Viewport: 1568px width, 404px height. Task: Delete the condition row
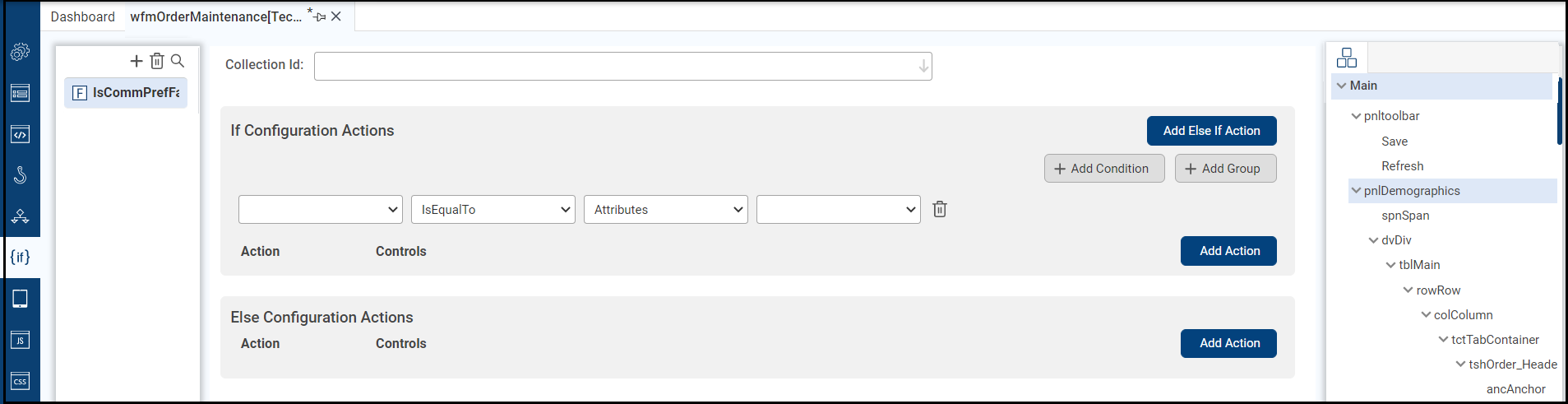pos(940,209)
